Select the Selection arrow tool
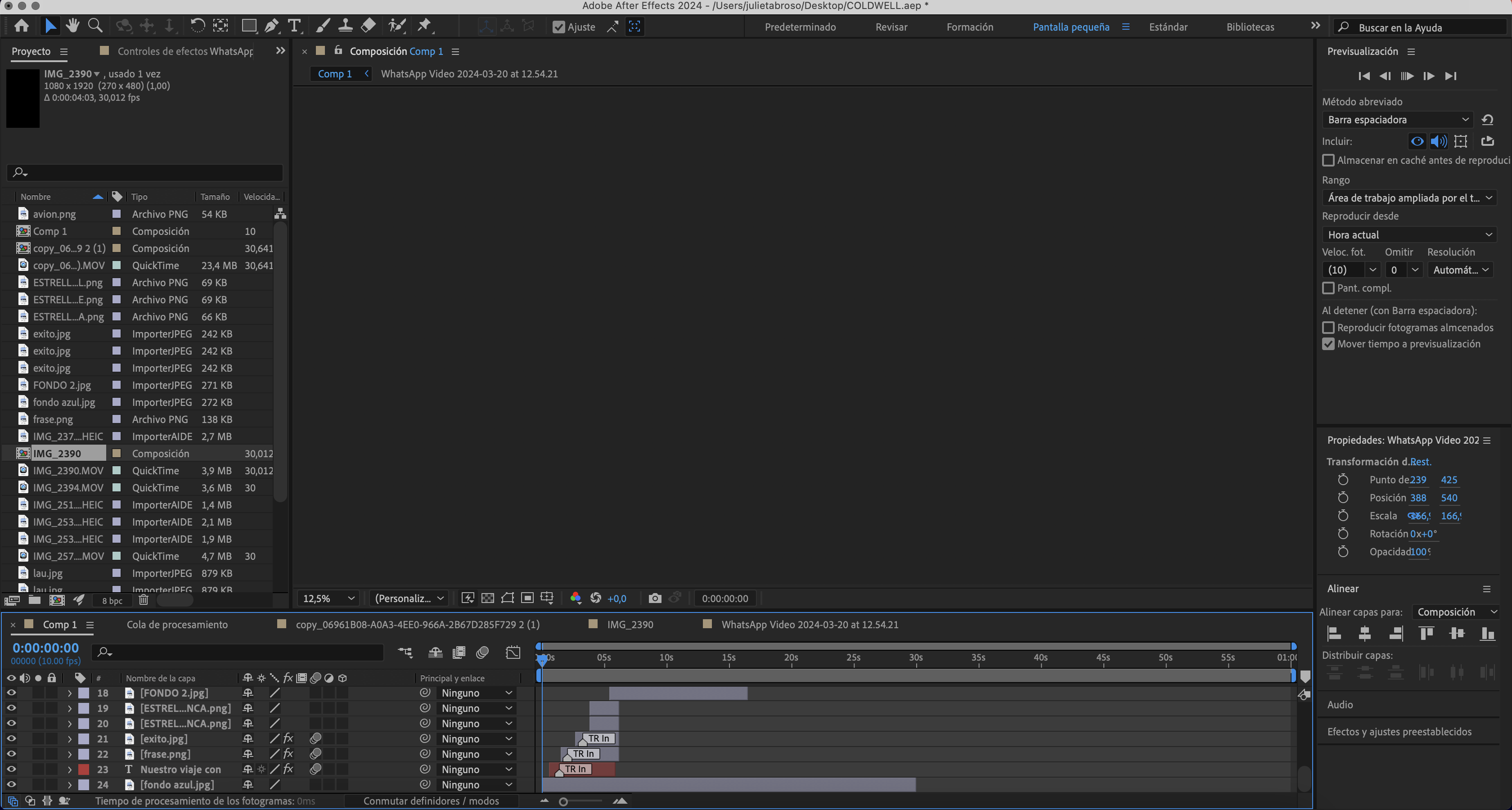The width and height of the screenshot is (1512, 810). [50, 26]
